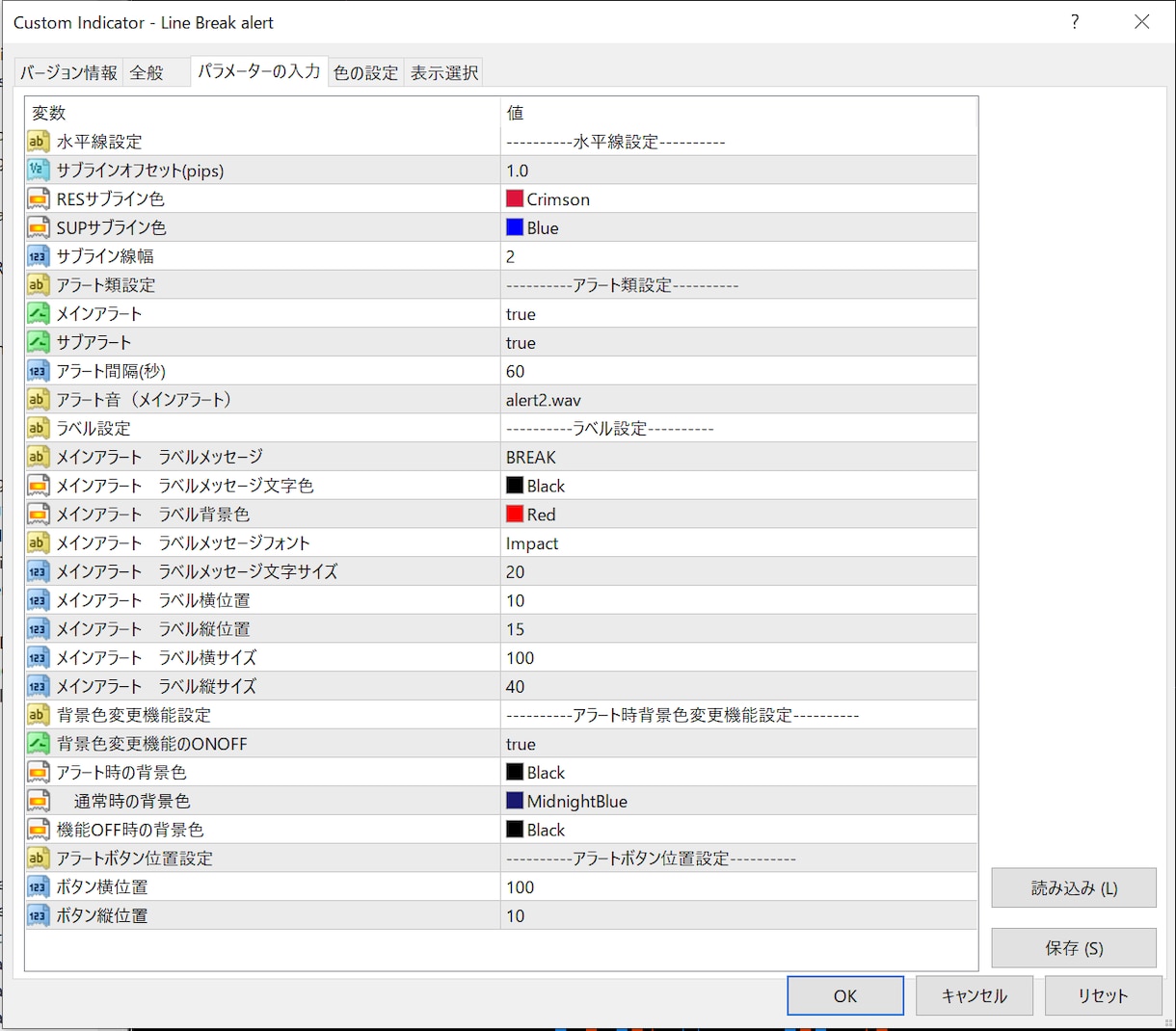Click the color icon beside RESサブライン色
1176x1031 pixels.
coord(38,199)
